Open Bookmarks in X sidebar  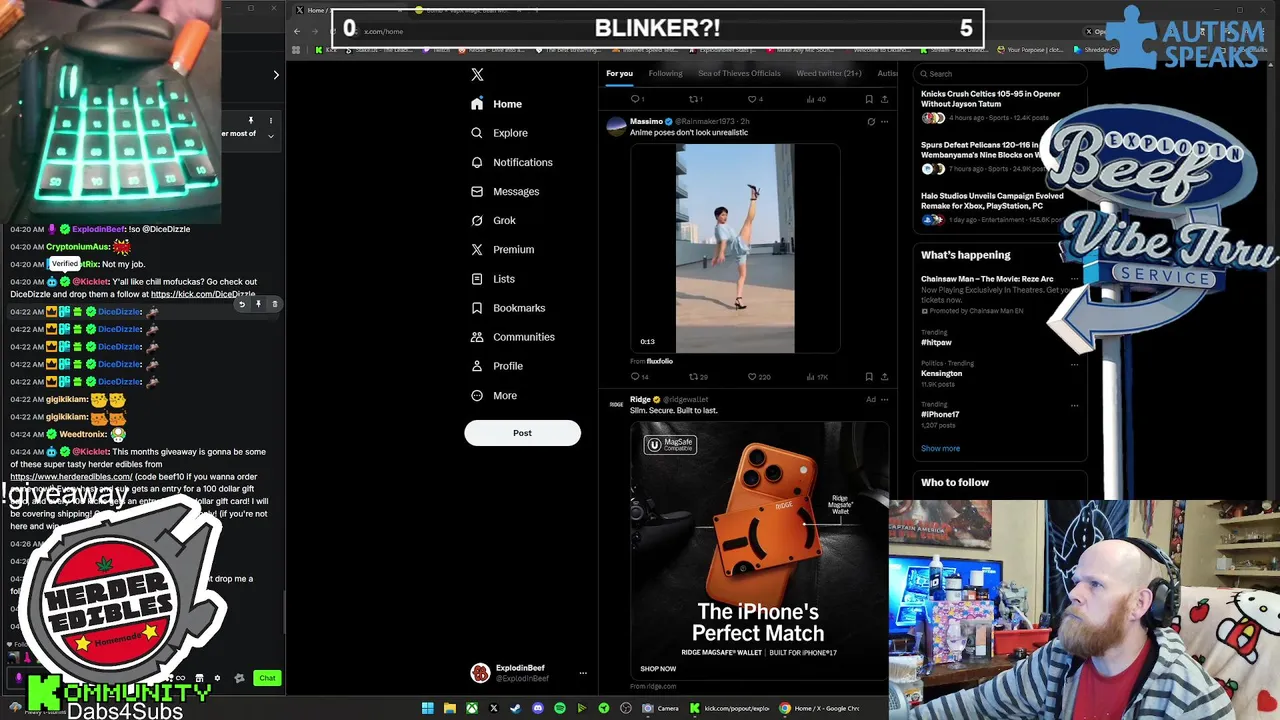(x=508, y=308)
